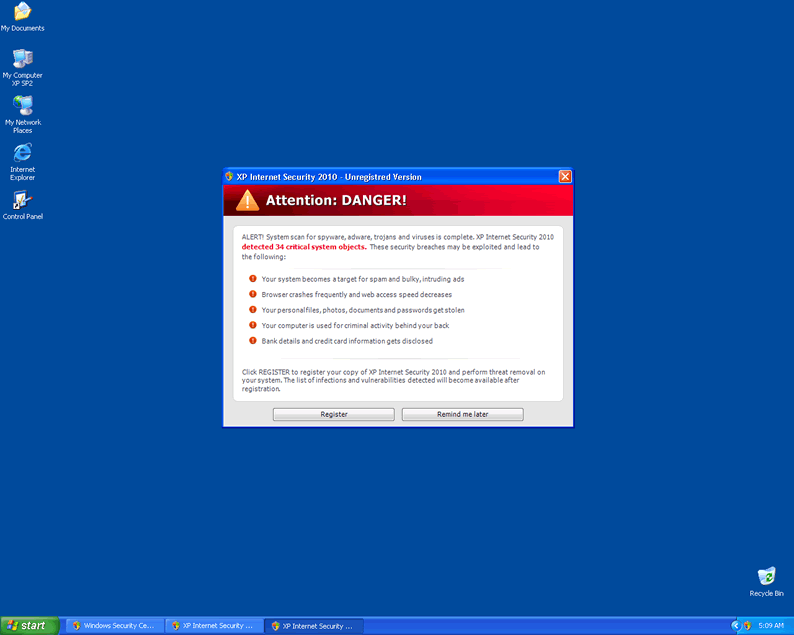
Task: Open the Start menu
Action: (x=28, y=625)
